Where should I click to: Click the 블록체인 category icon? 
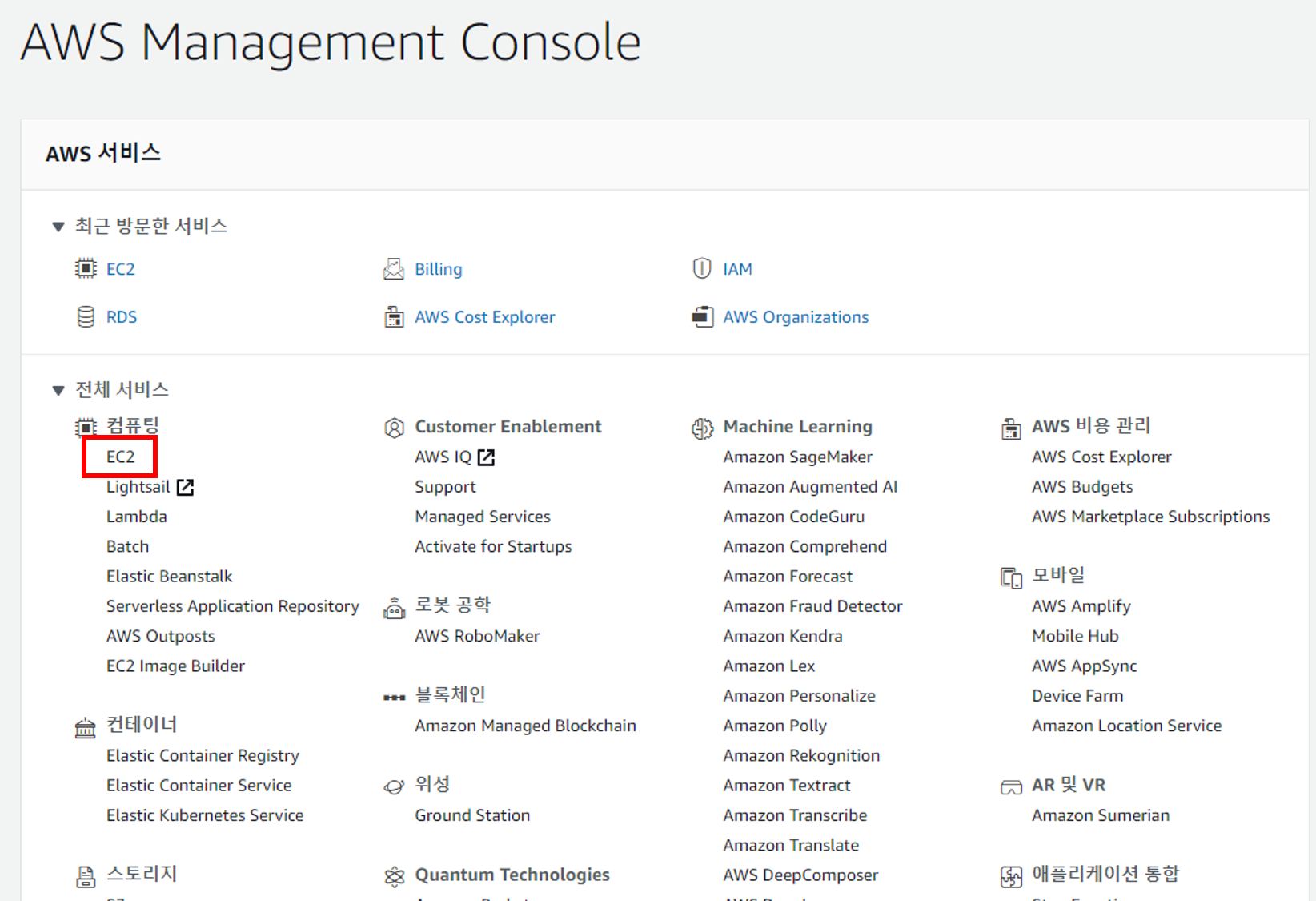click(x=394, y=698)
